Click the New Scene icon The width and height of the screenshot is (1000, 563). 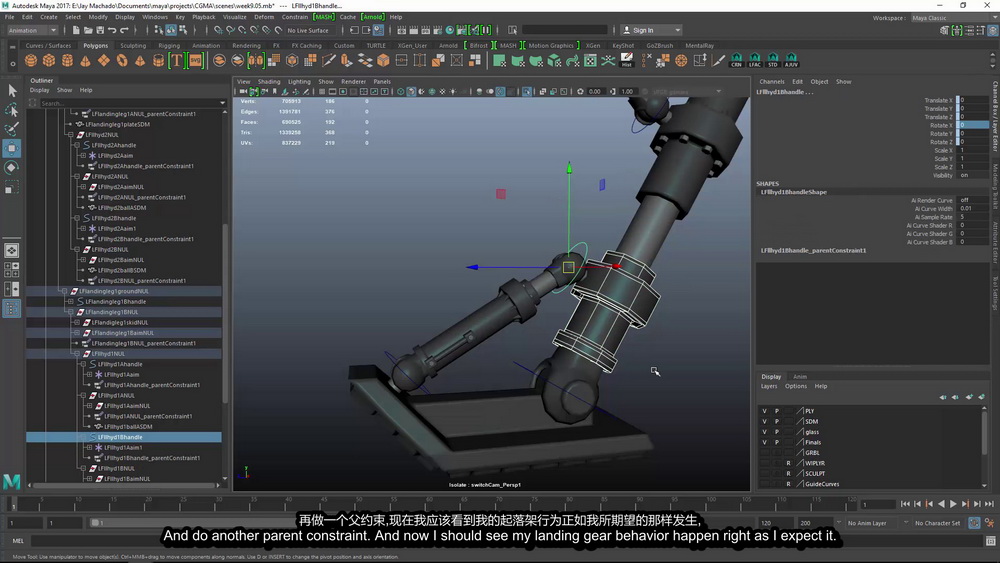tap(76, 30)
